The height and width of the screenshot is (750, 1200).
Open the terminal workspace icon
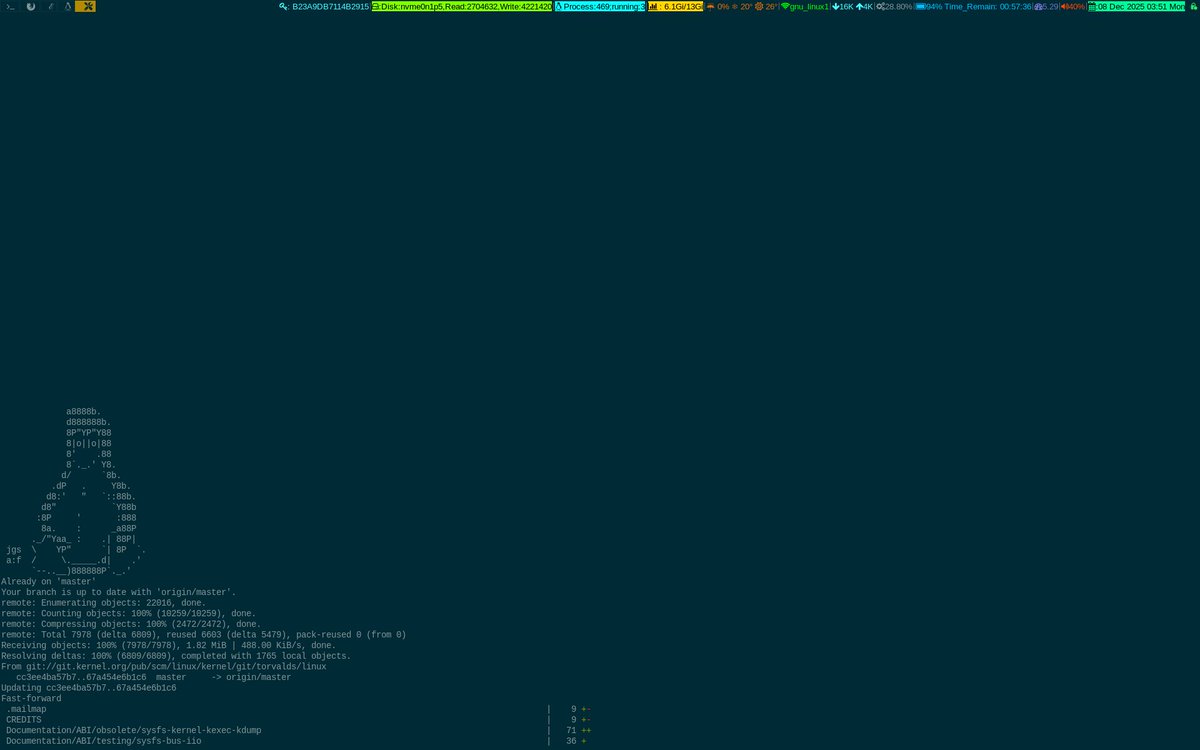click(x=11, y=6)
